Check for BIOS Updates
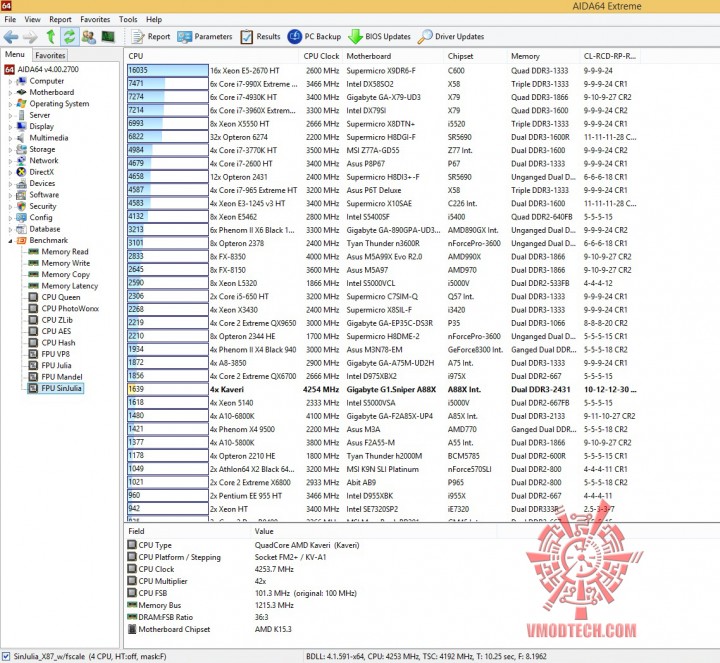 (x=379, y=36)
